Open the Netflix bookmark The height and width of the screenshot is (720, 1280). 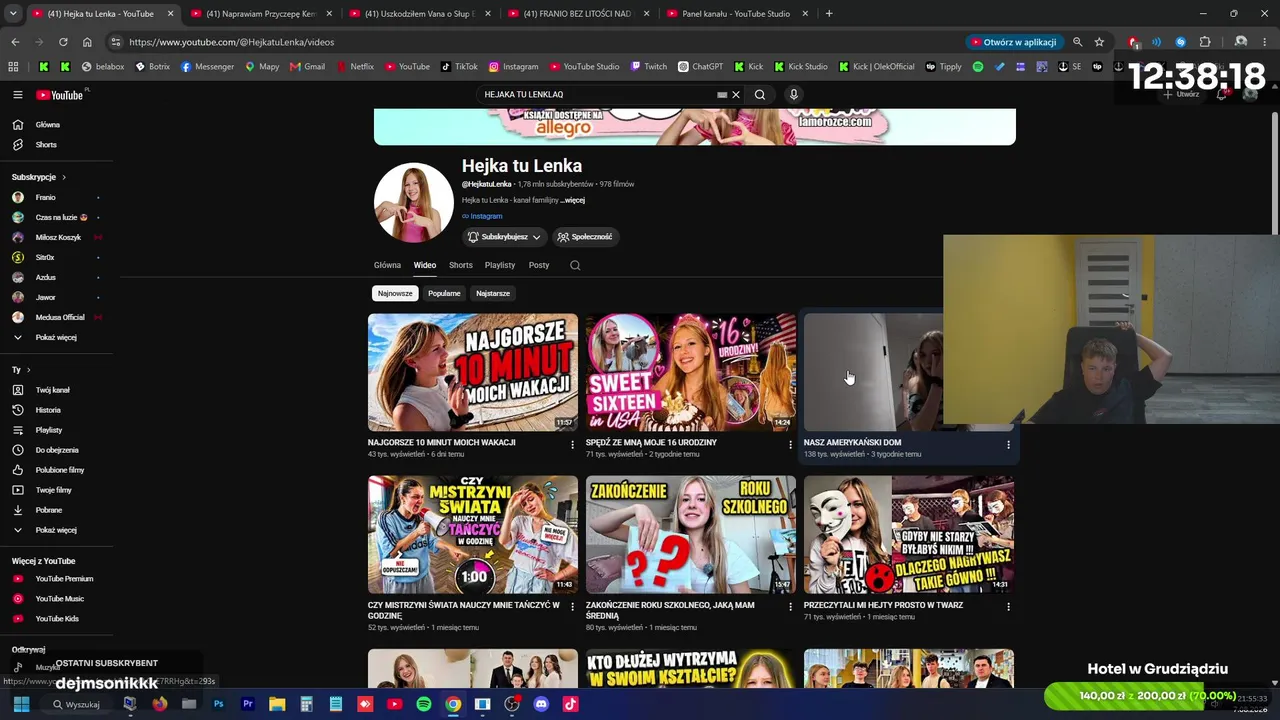(355, 67)
